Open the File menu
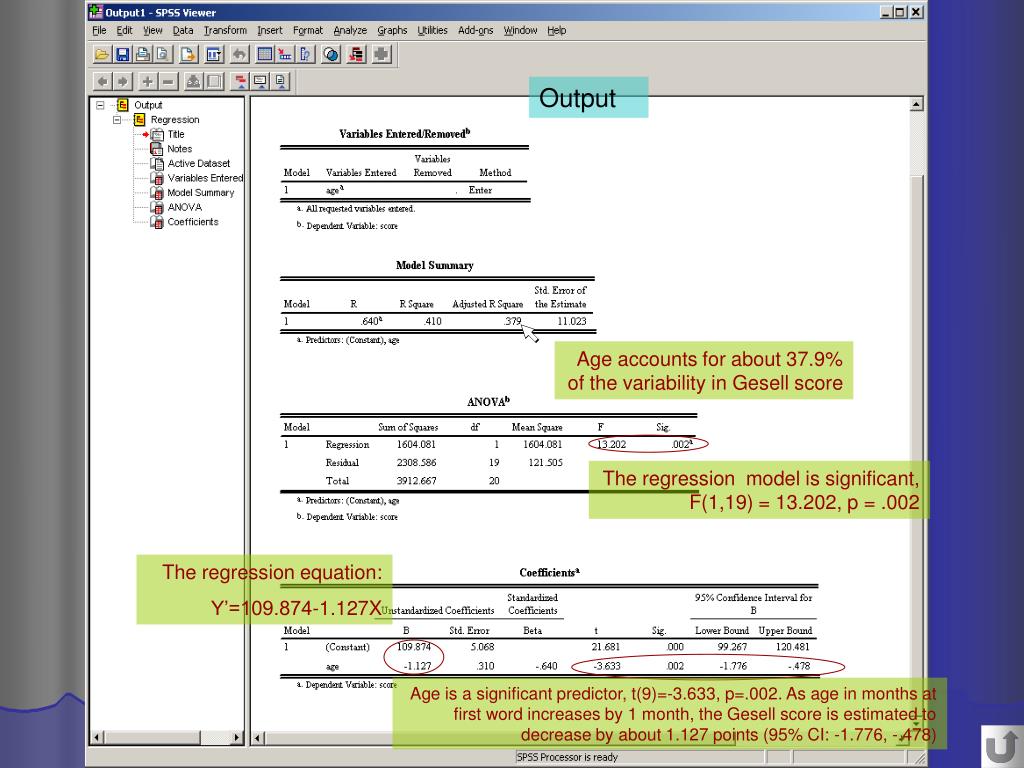Screen dimensions: 1024x768 [99, 30]
